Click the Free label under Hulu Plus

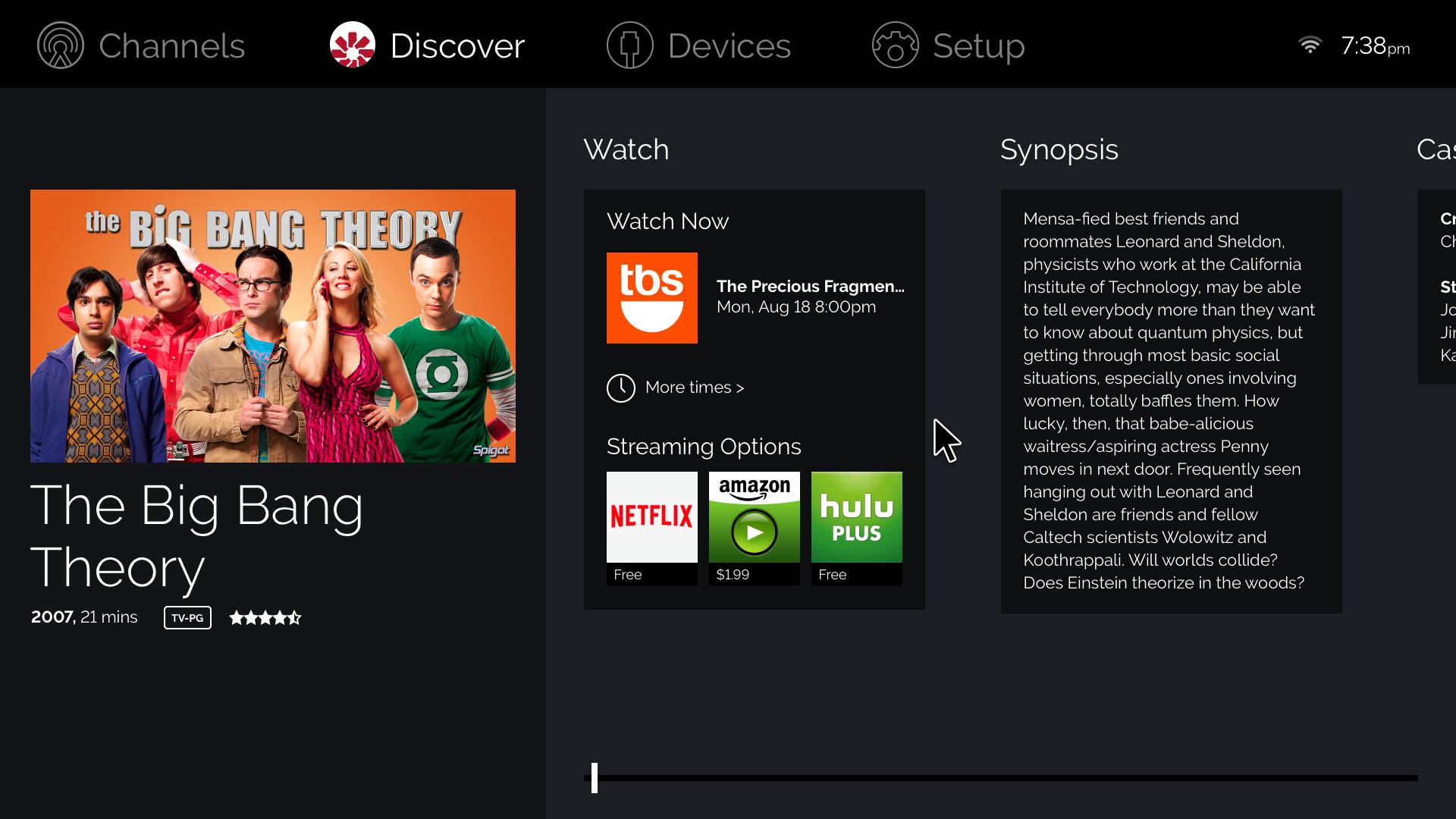833,575
